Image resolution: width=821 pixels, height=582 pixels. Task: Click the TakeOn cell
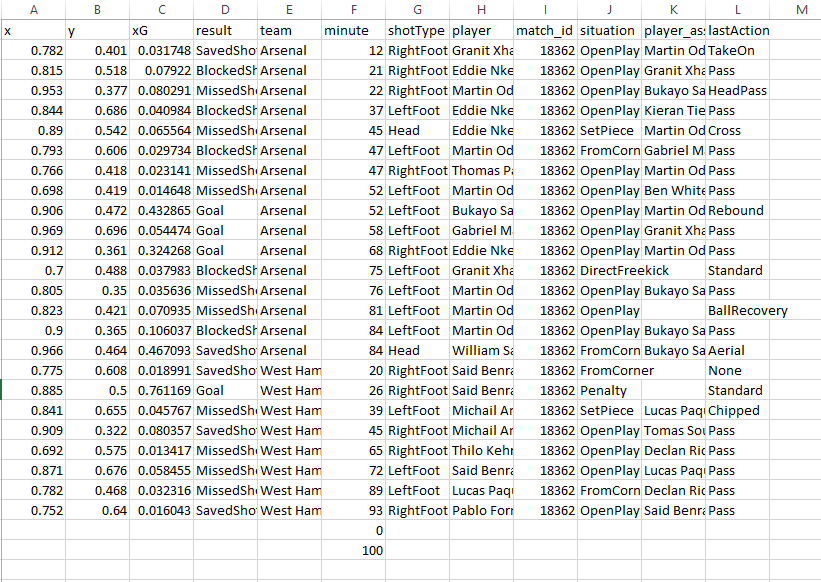point(731,51)
